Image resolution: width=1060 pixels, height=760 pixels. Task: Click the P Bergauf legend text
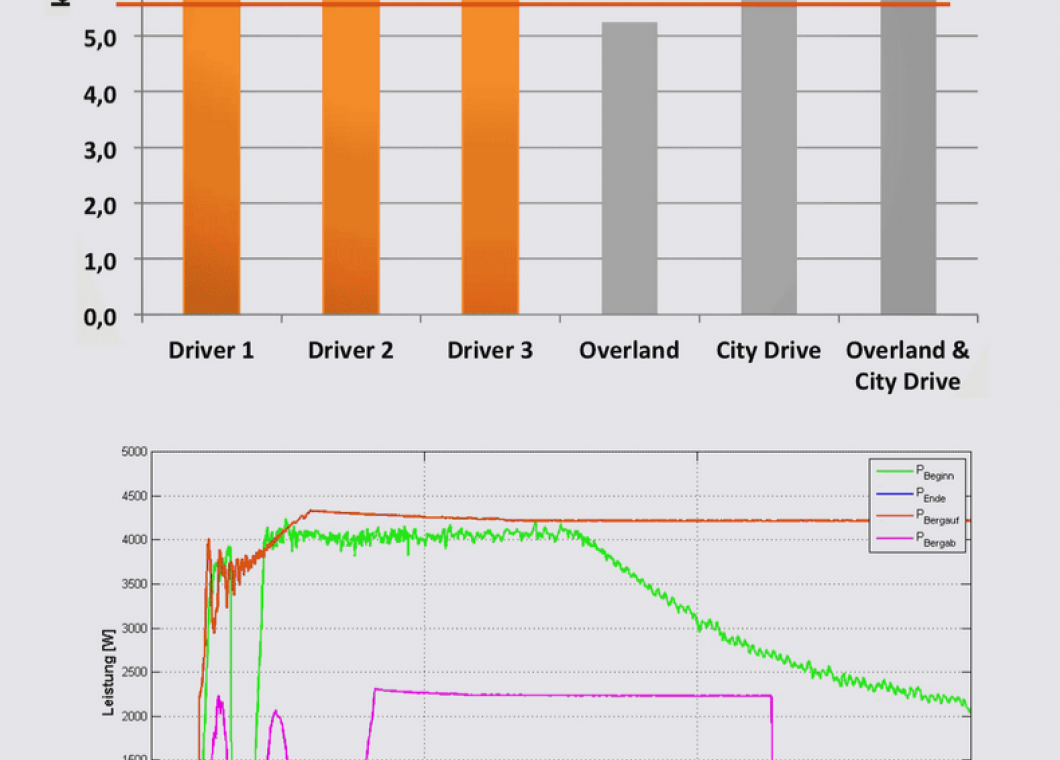tap(938, 517)
